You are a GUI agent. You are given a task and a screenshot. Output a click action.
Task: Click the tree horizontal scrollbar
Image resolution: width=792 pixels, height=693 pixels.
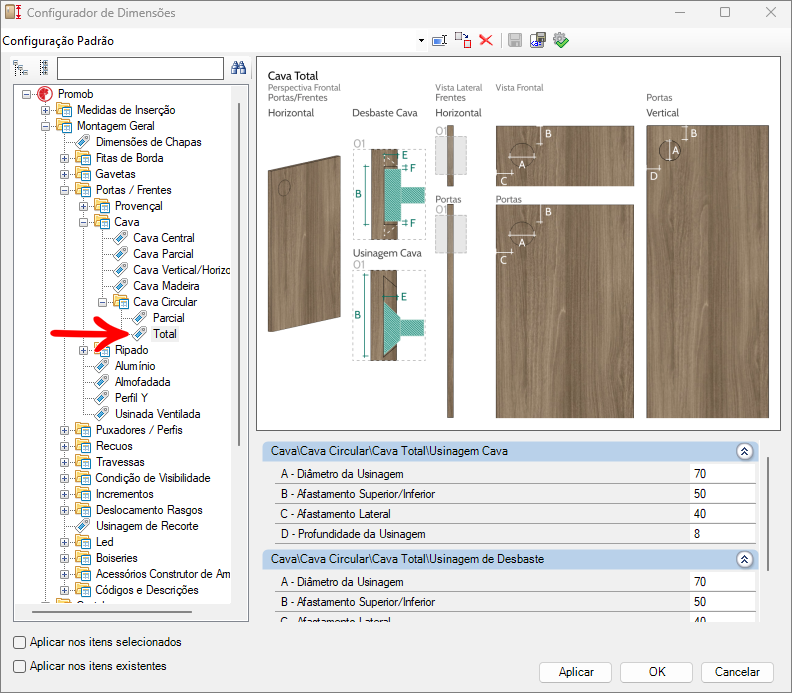(112, 612)
